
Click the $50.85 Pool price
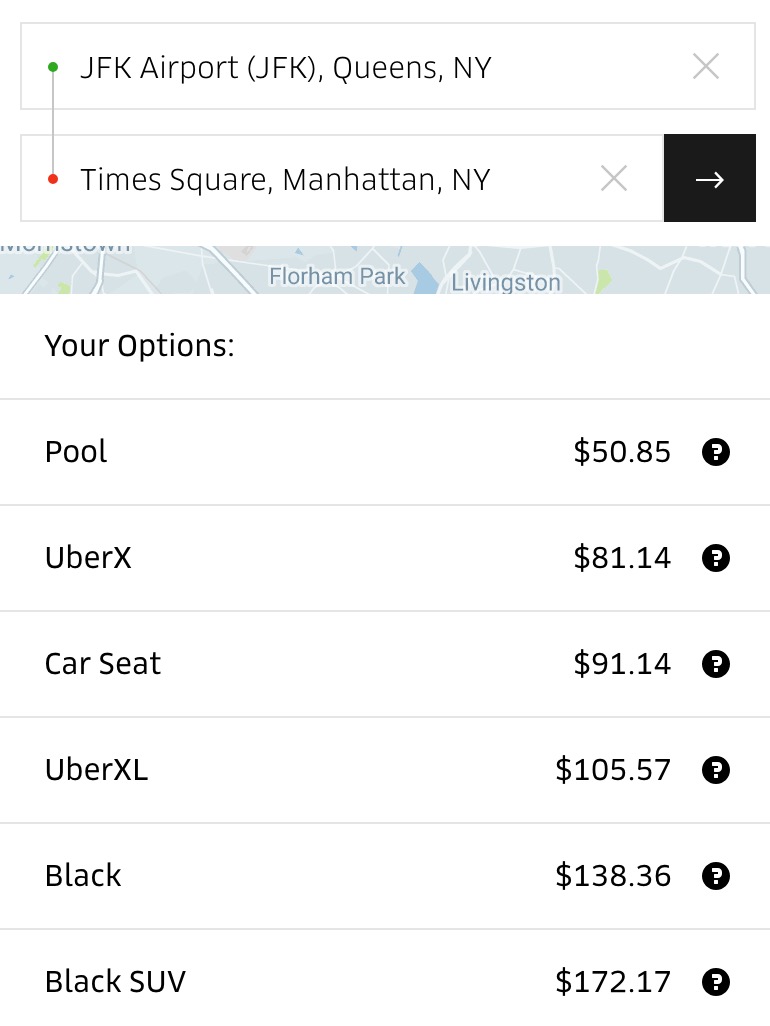[x=622, y=452]
